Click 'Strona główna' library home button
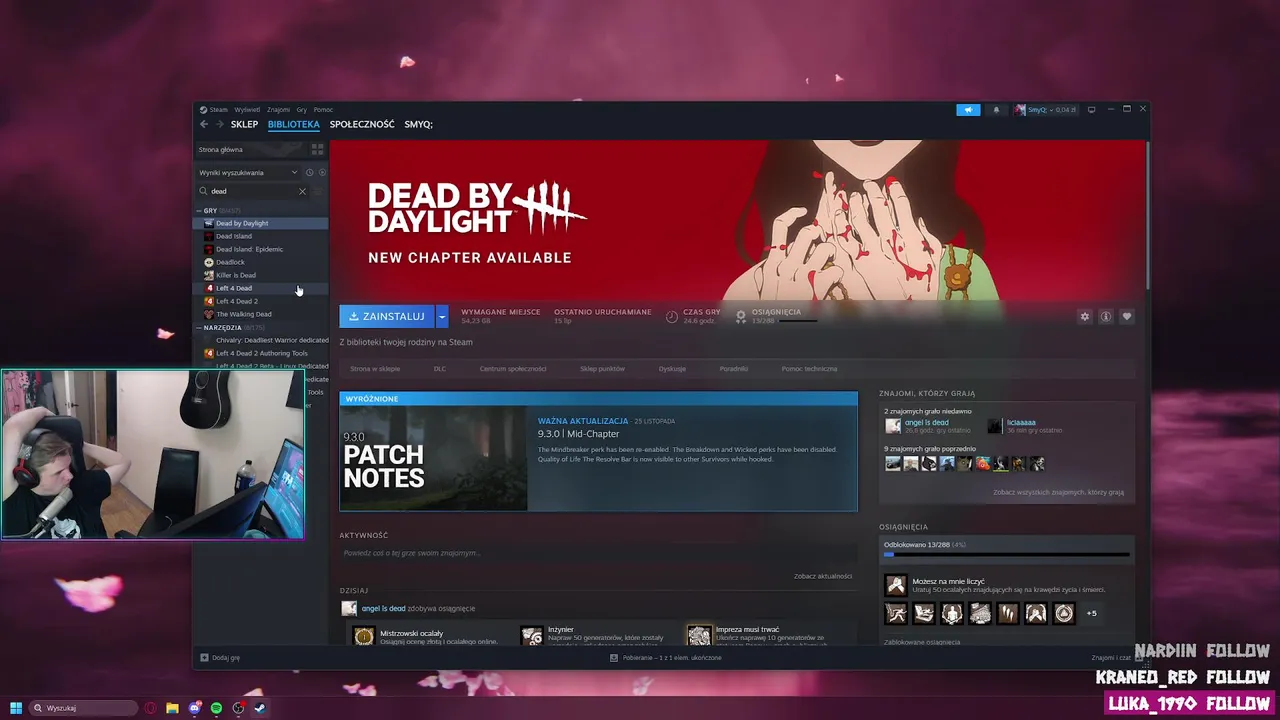The image size is (1280, 720). point(250,149)
